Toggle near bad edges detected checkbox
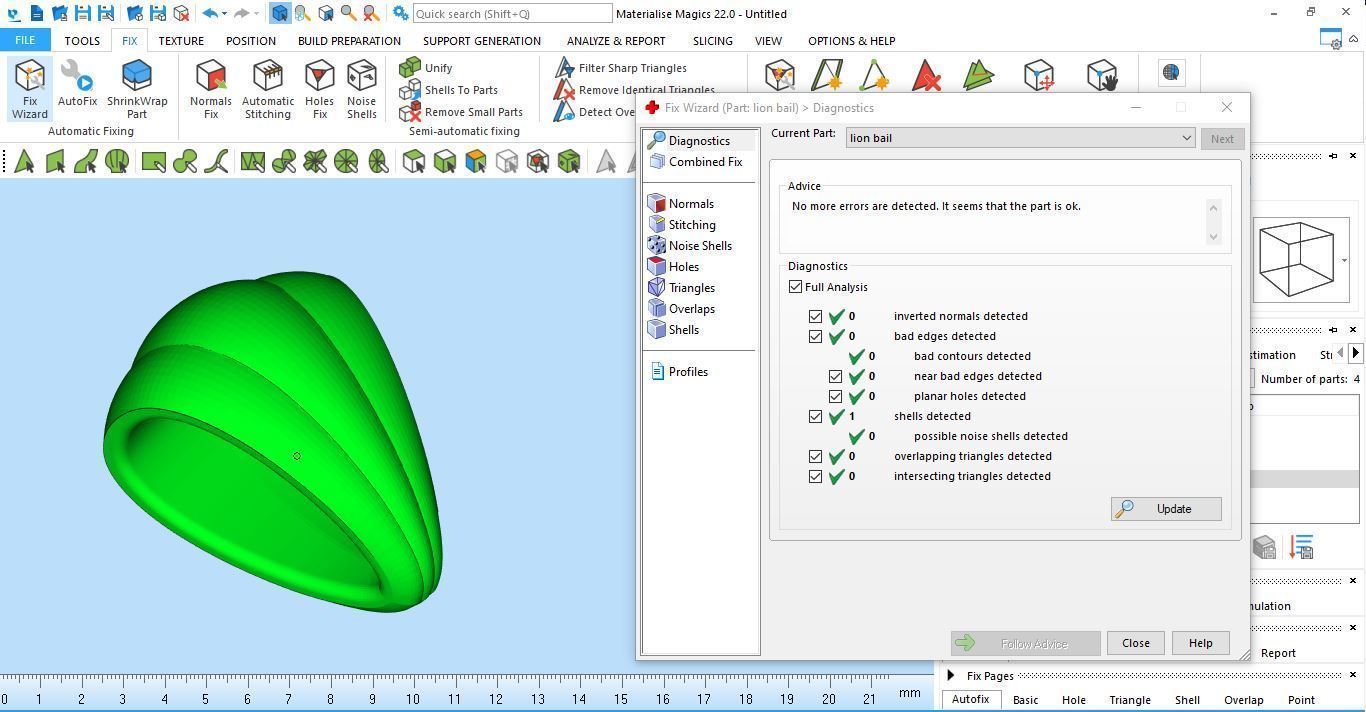The height and width of the screenshot is (712, 1366). click(836, 376)
